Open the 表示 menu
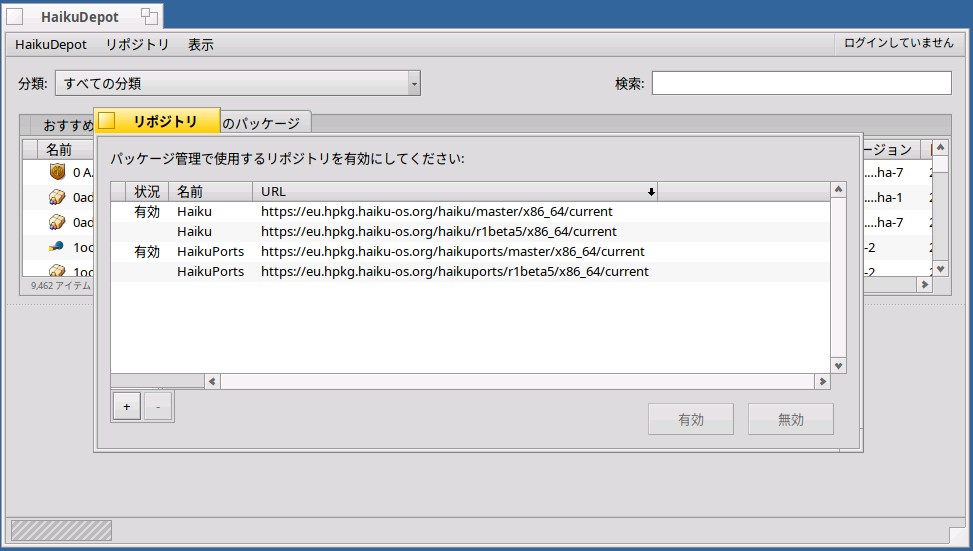 pos(200,45)
